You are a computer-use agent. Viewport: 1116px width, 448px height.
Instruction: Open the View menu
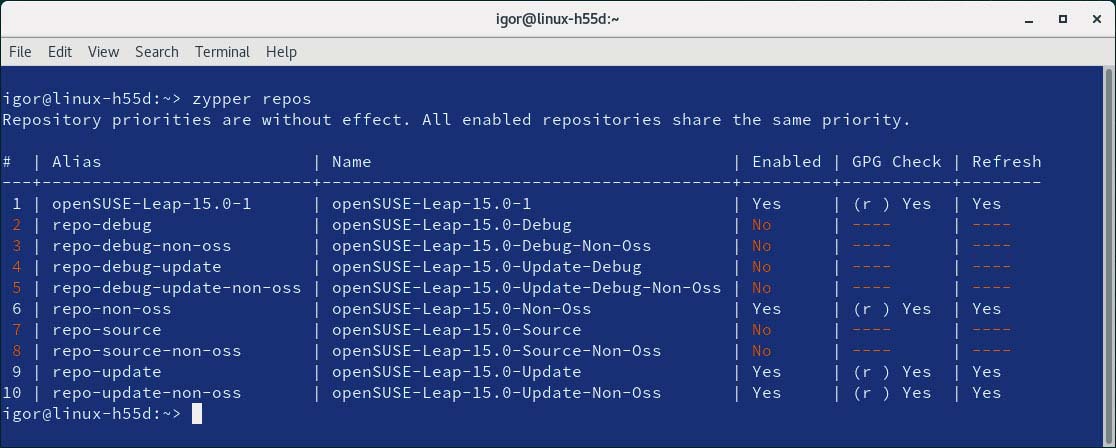[x=103, y=52]
